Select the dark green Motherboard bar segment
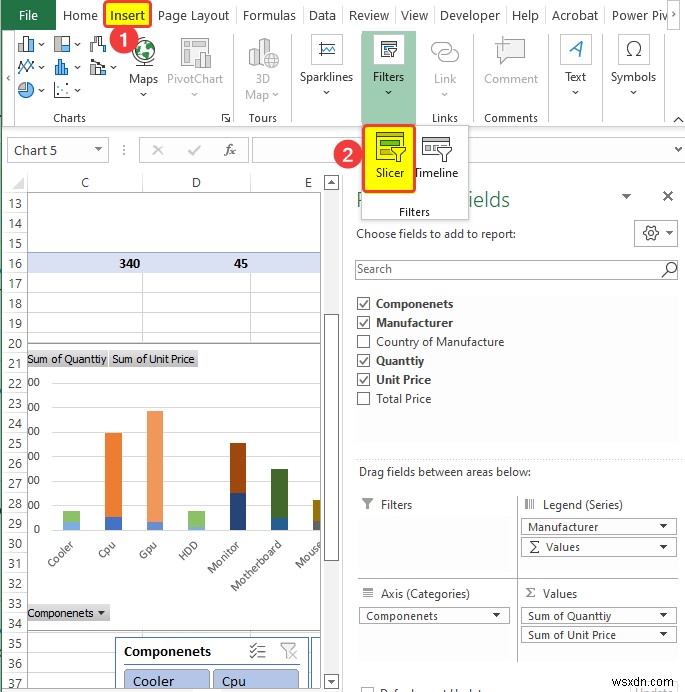685x692 pixels. (279, 493)
